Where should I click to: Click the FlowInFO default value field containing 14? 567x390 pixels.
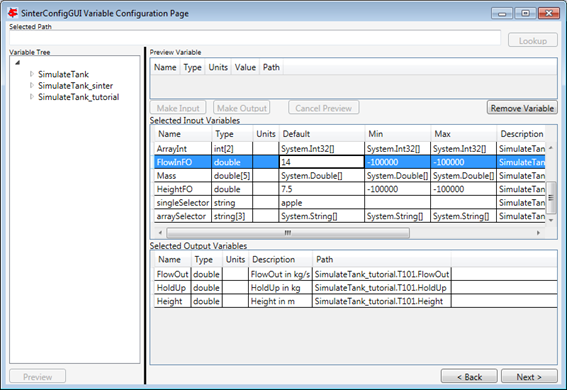[321, 162]
